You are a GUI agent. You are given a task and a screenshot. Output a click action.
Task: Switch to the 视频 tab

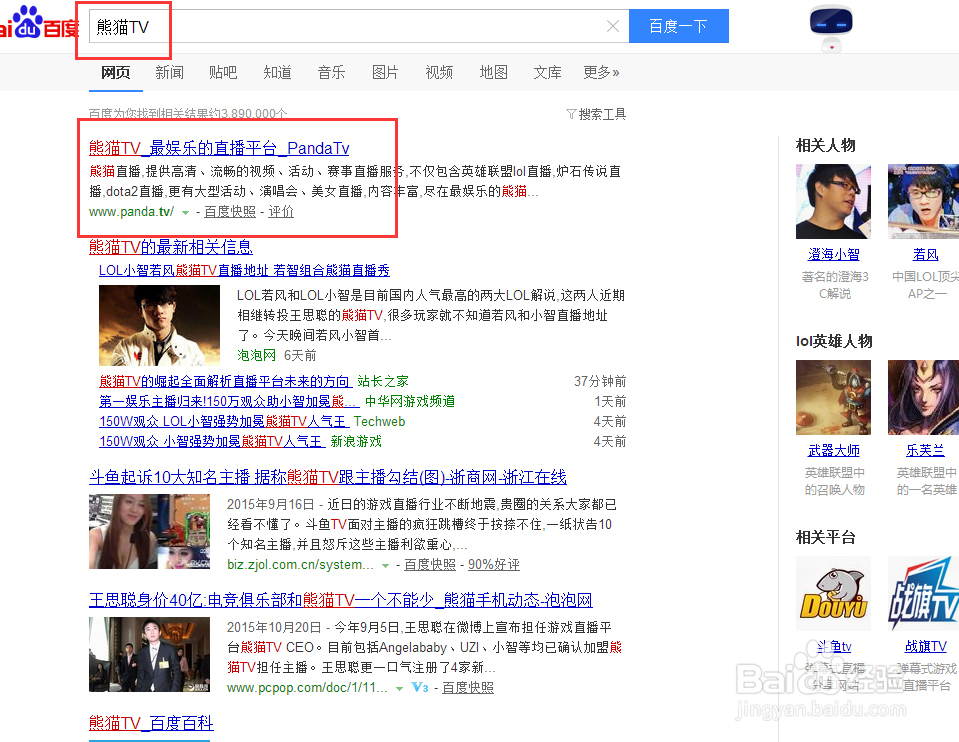click(x=439, y=73)
